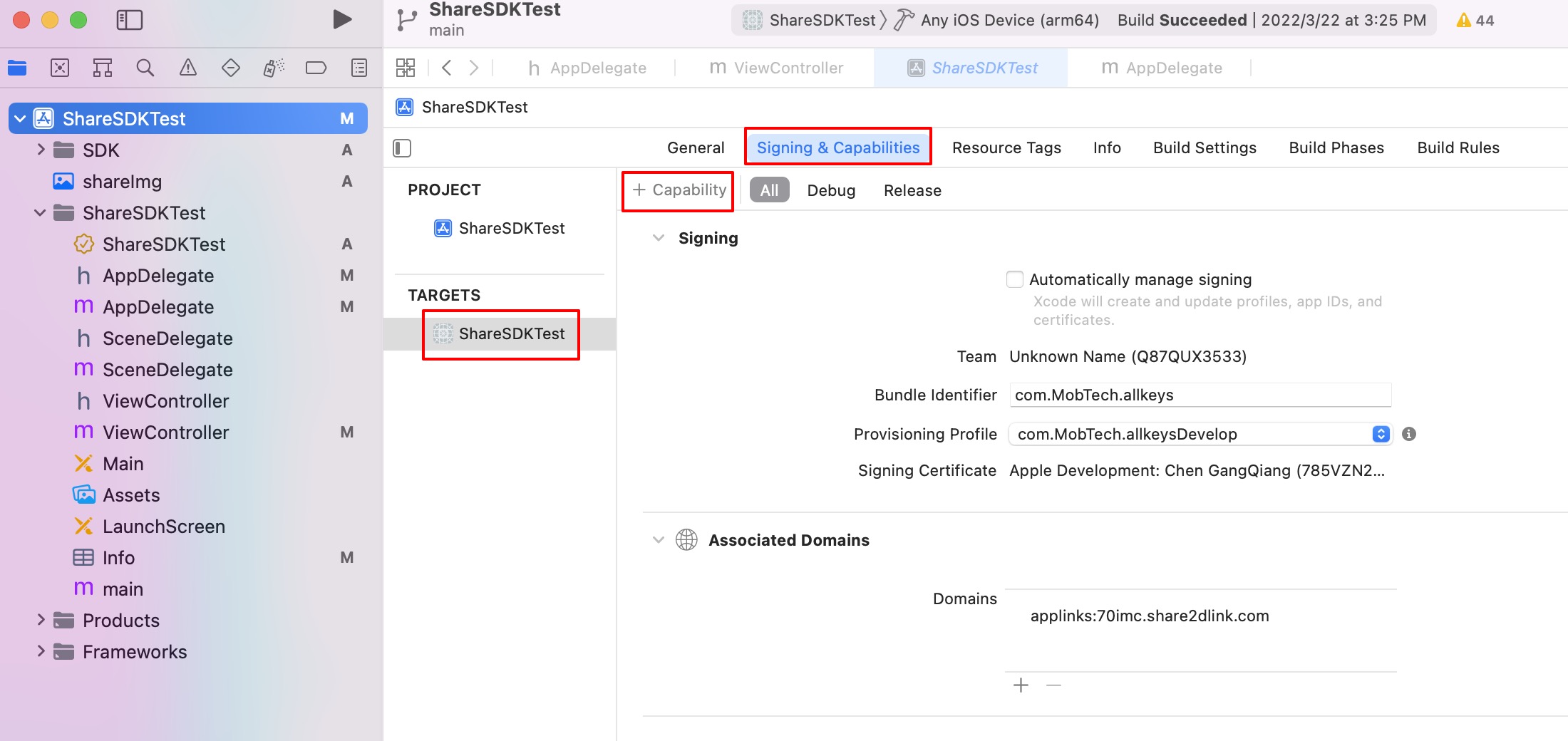Click the Provisioning Profile info icon

point(1409,434)
